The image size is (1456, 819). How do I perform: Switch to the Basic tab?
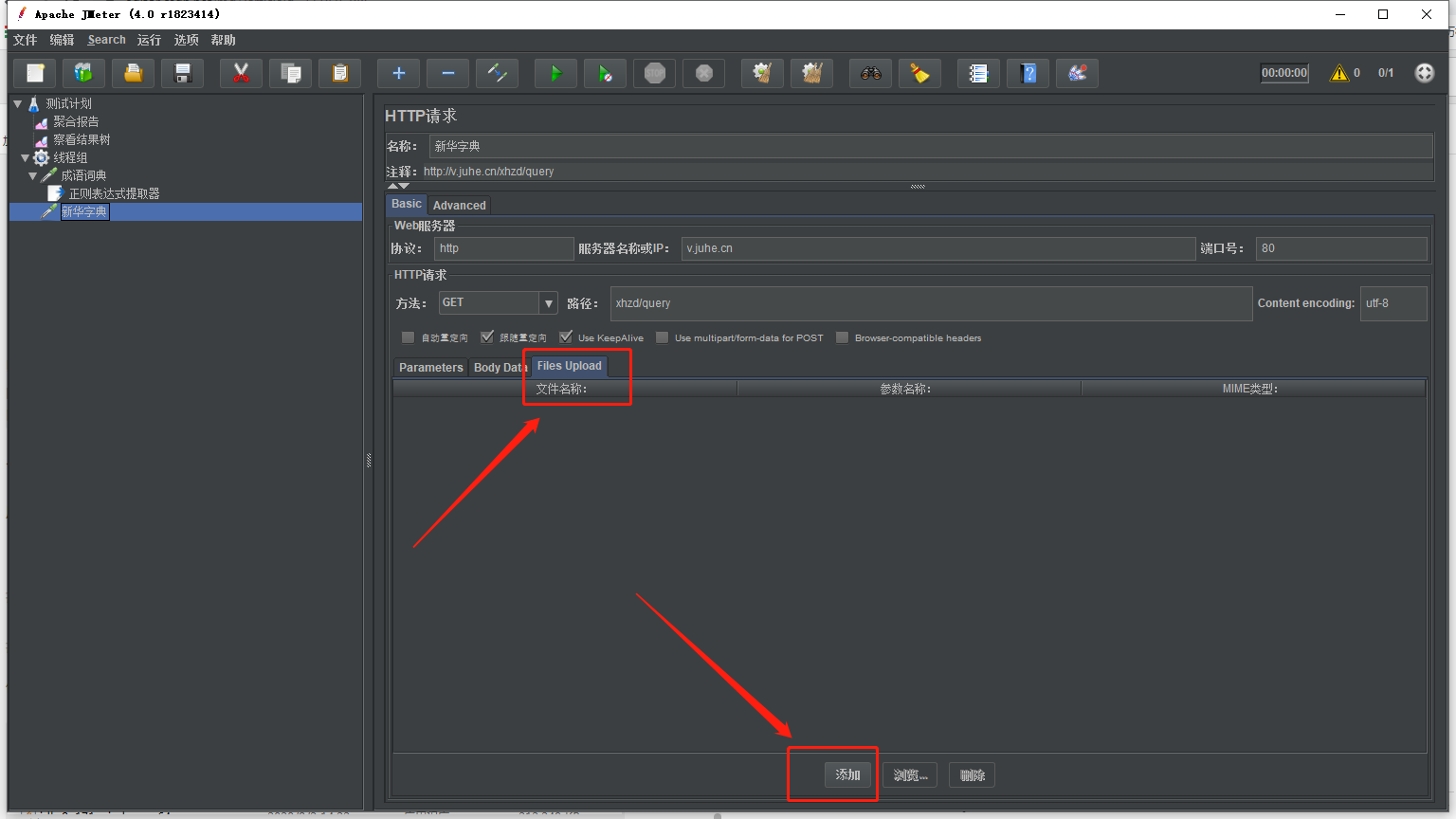click(407, 204)
